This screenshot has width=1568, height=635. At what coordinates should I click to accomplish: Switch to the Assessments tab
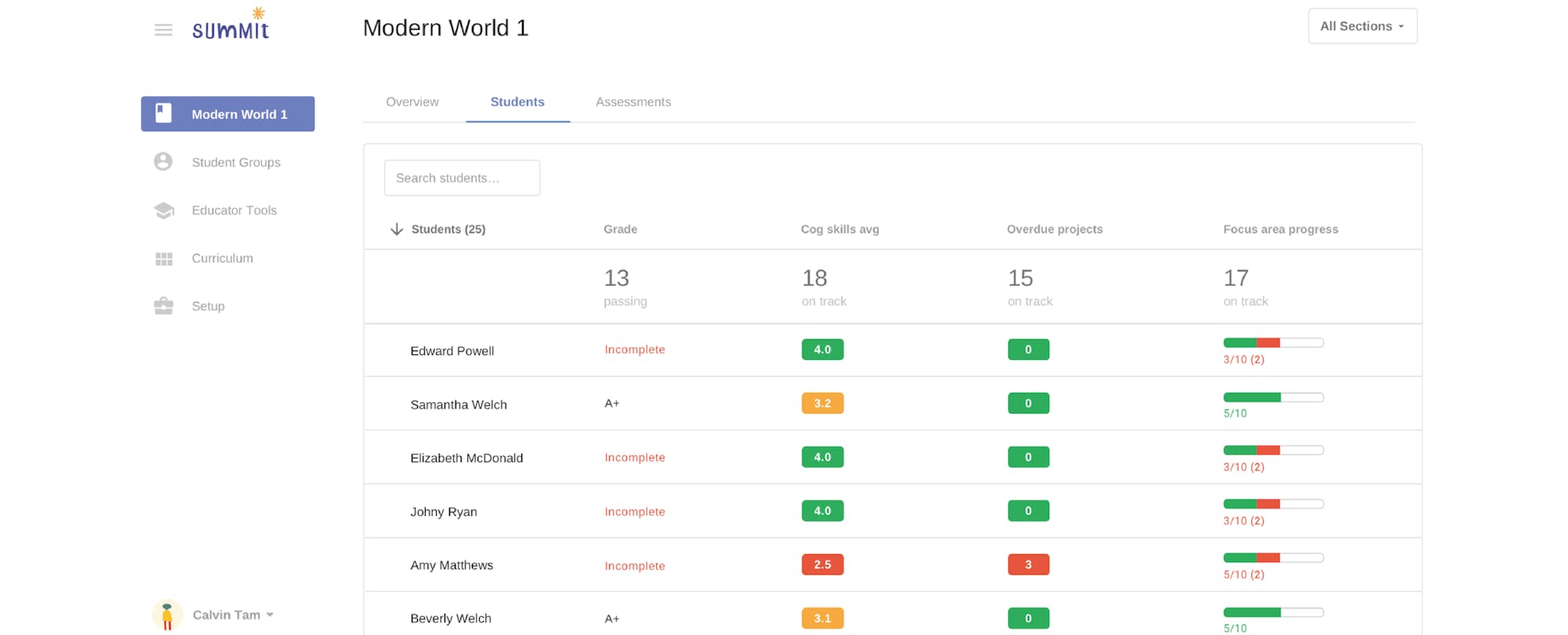click(633, 102)
